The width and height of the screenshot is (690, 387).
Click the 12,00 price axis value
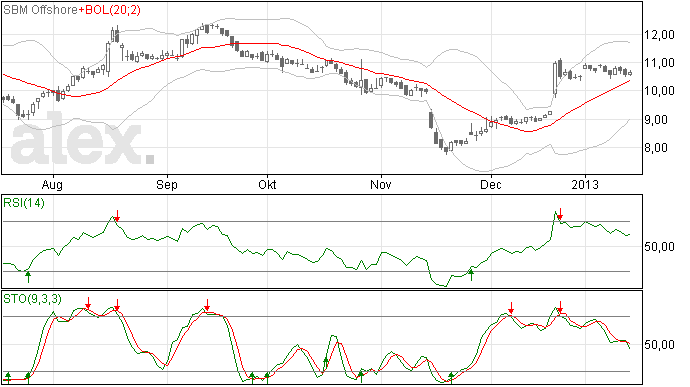coord(659,35)
